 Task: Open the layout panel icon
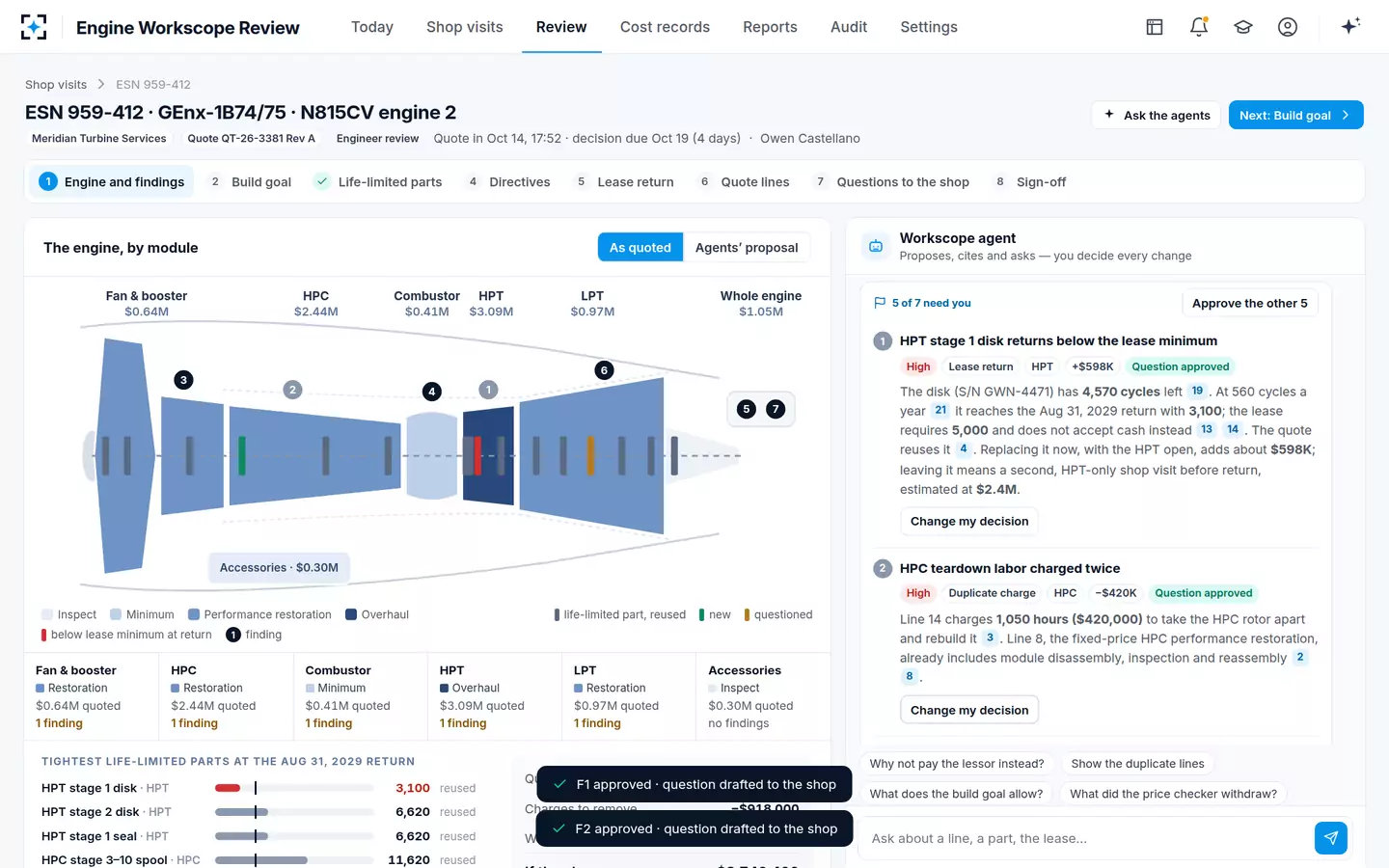(x=1155, y=27)
